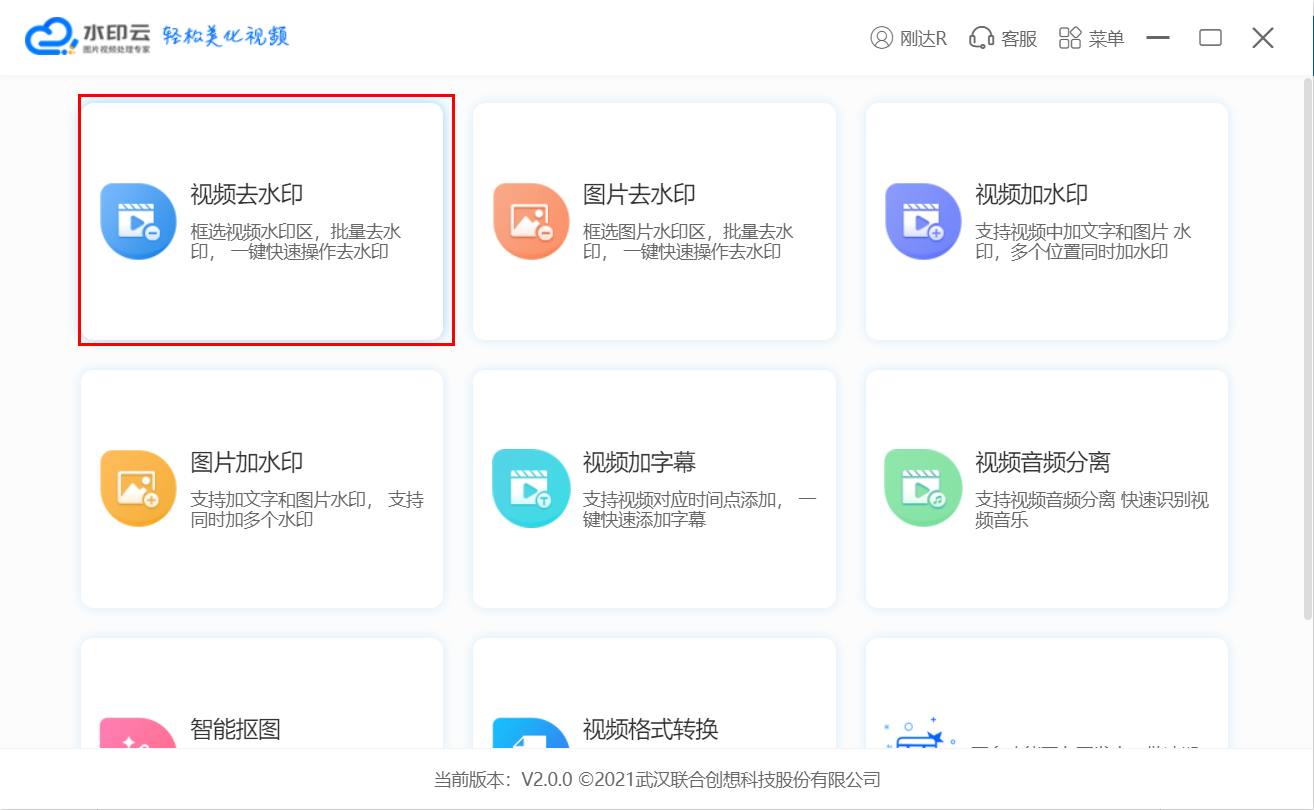Open the 菜单 menu
The width and height of the screenshot is (1314, 810).
tap(1092, 38)
